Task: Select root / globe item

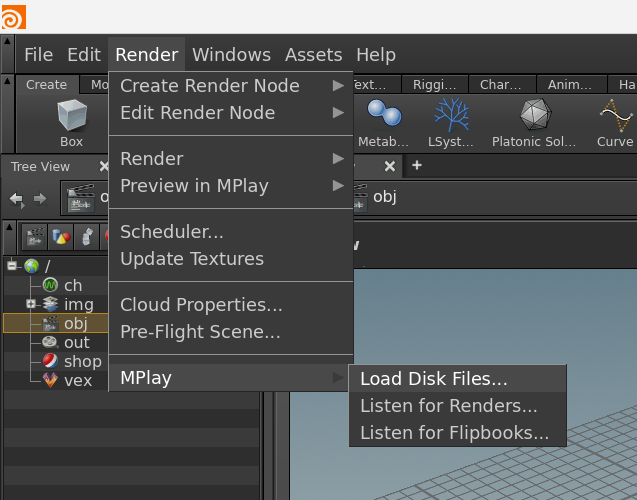Action: tap(32, 266)
